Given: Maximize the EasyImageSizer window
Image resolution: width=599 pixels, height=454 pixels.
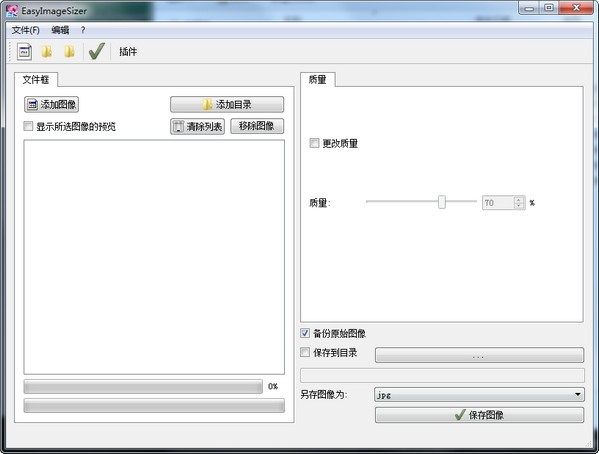Looking at the screenshot, I should click(549, 8).
